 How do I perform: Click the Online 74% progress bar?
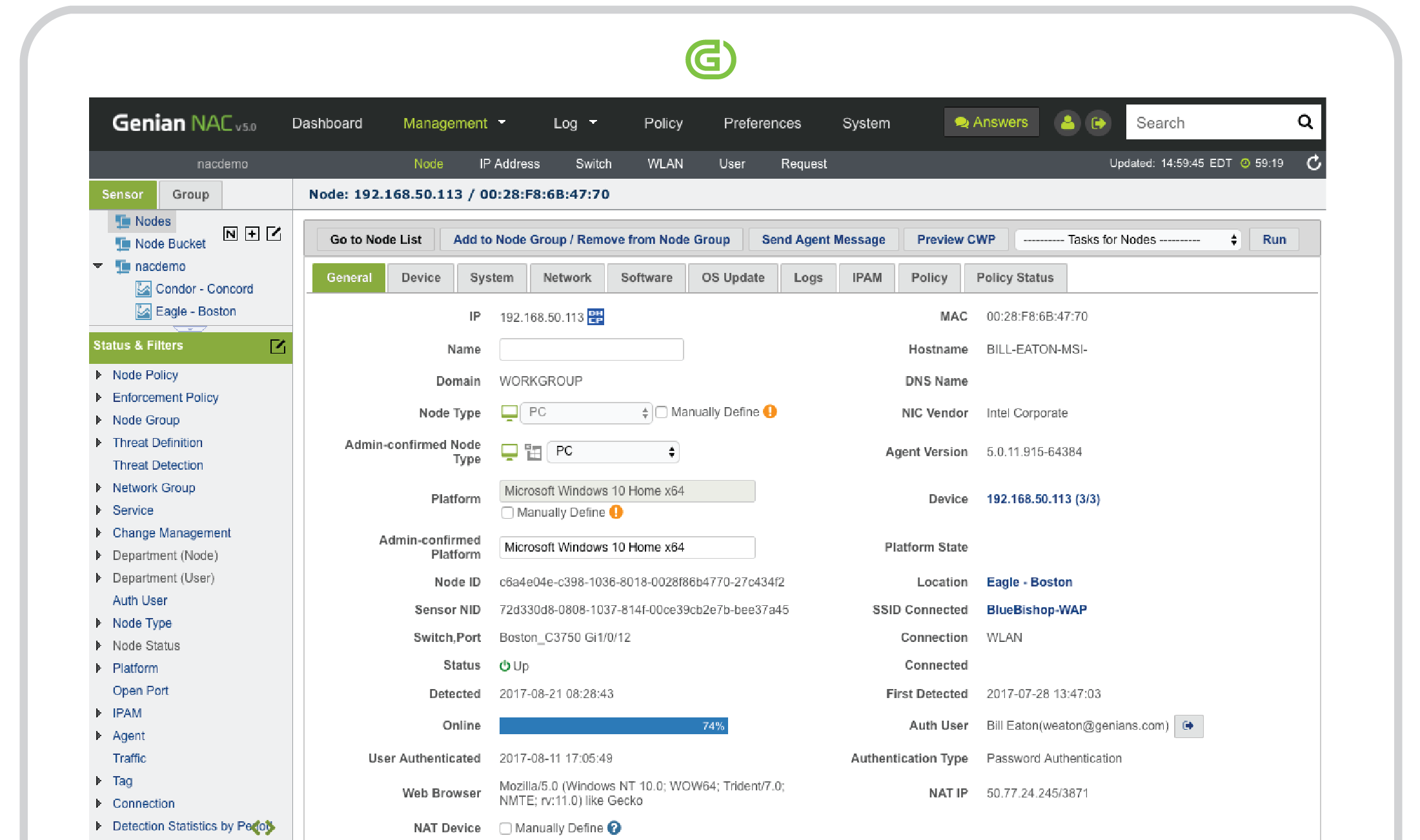click(x=613, y=726)
